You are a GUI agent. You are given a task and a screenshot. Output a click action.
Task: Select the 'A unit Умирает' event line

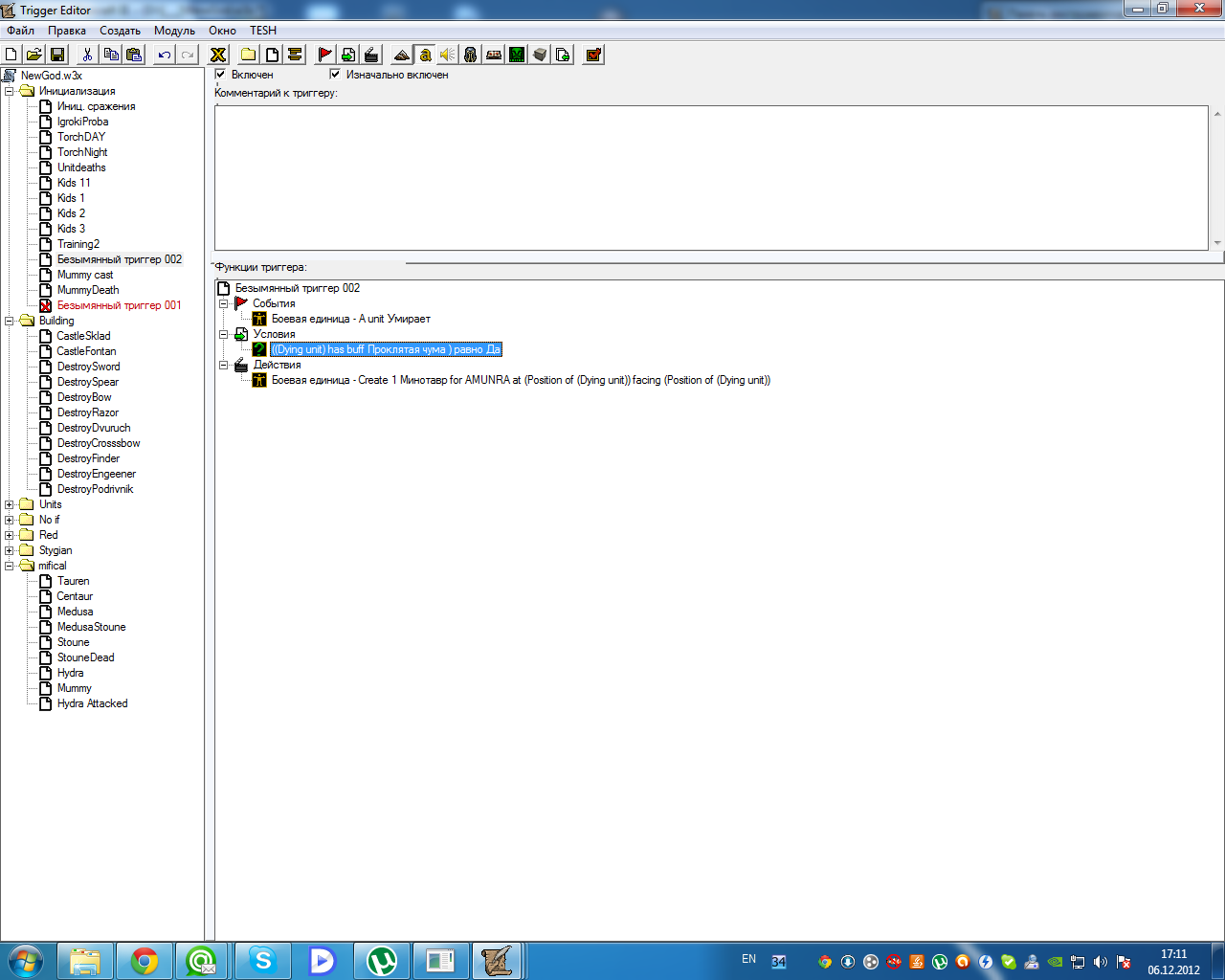(x=350, y=319)
